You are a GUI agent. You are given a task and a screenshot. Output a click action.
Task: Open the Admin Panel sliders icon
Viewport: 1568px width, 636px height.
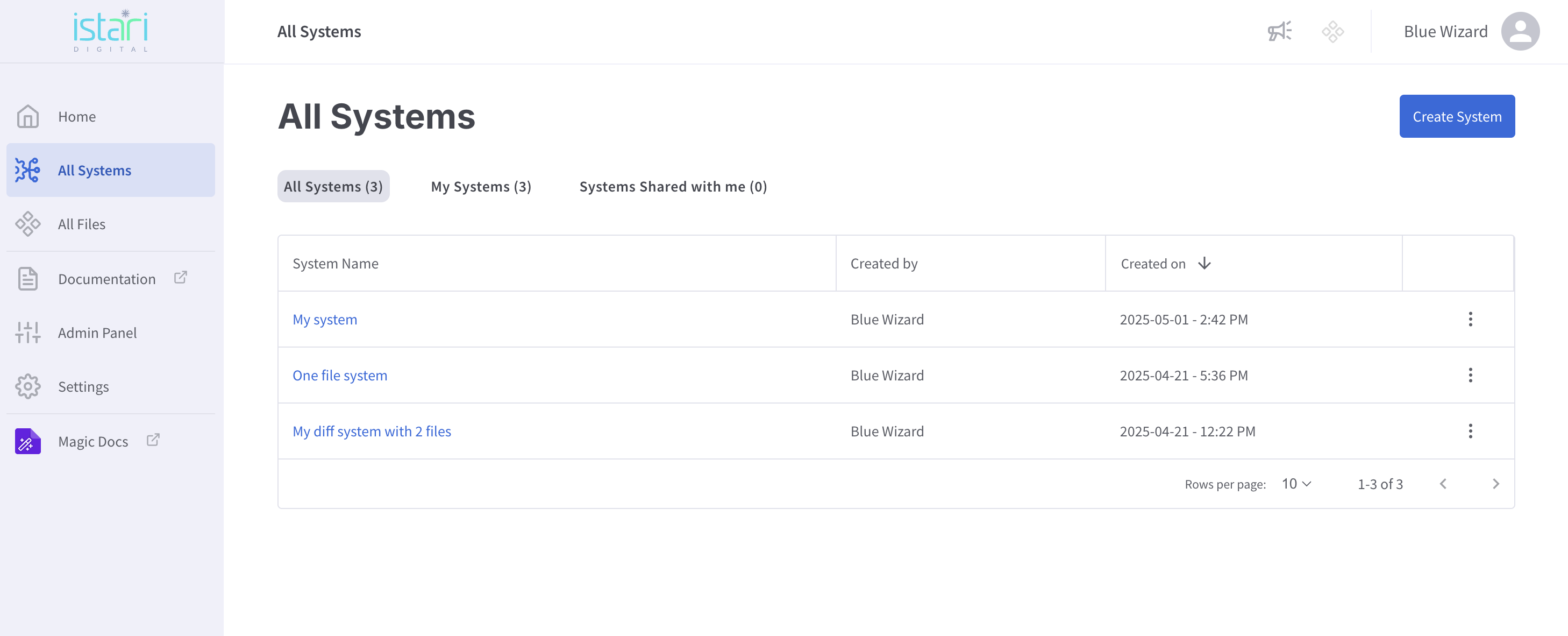click(x=28, y=333)
